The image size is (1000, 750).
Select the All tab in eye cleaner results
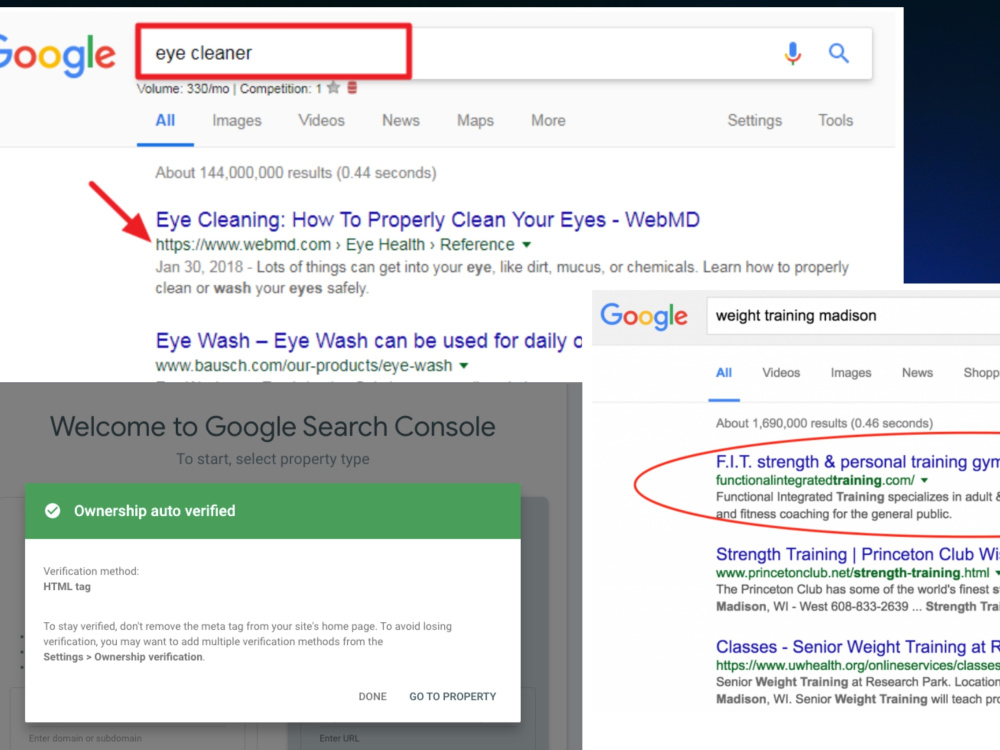click(x=165, y=121)
